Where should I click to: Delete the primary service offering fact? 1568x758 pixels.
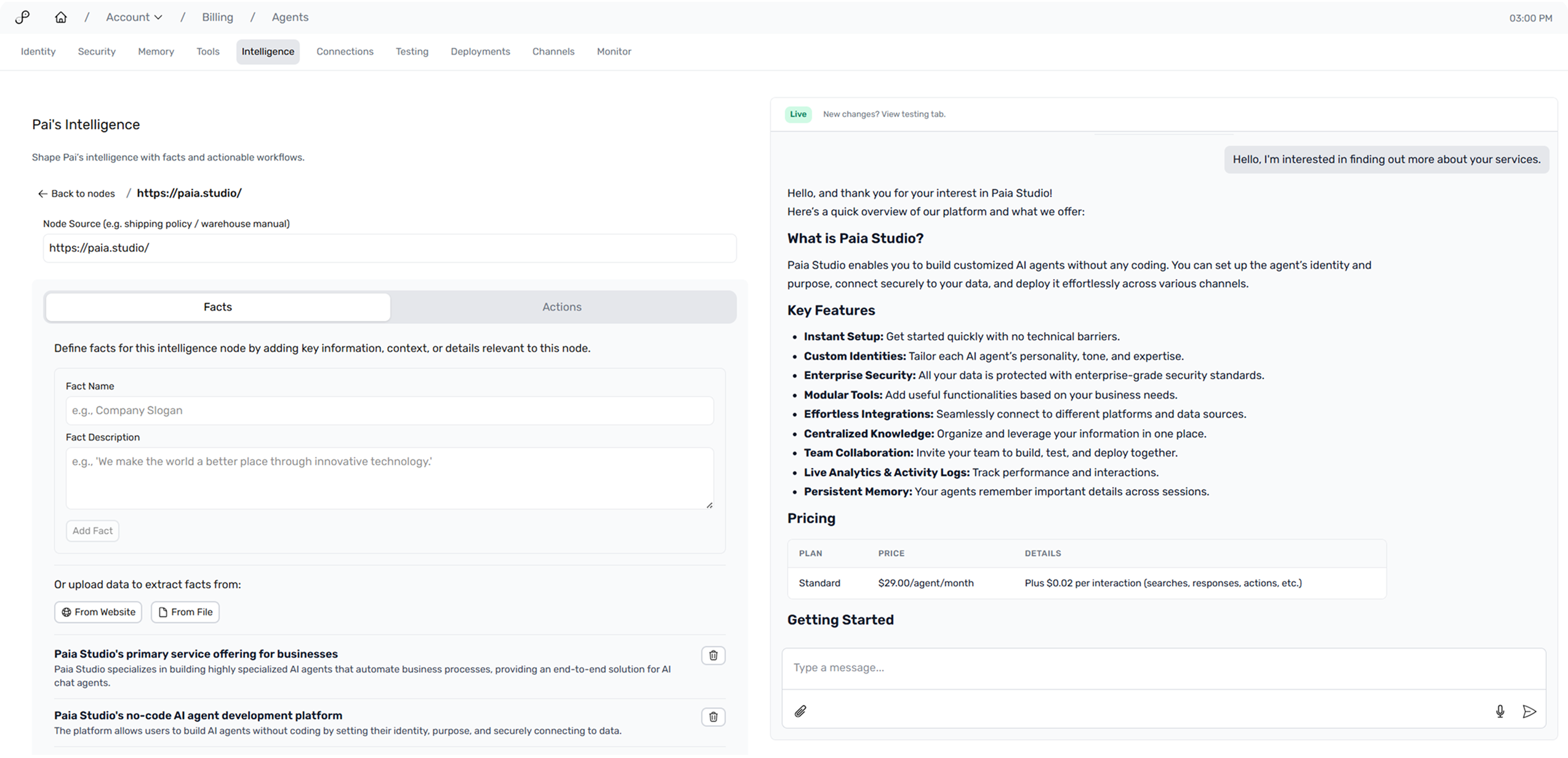(x=713, y=656)
